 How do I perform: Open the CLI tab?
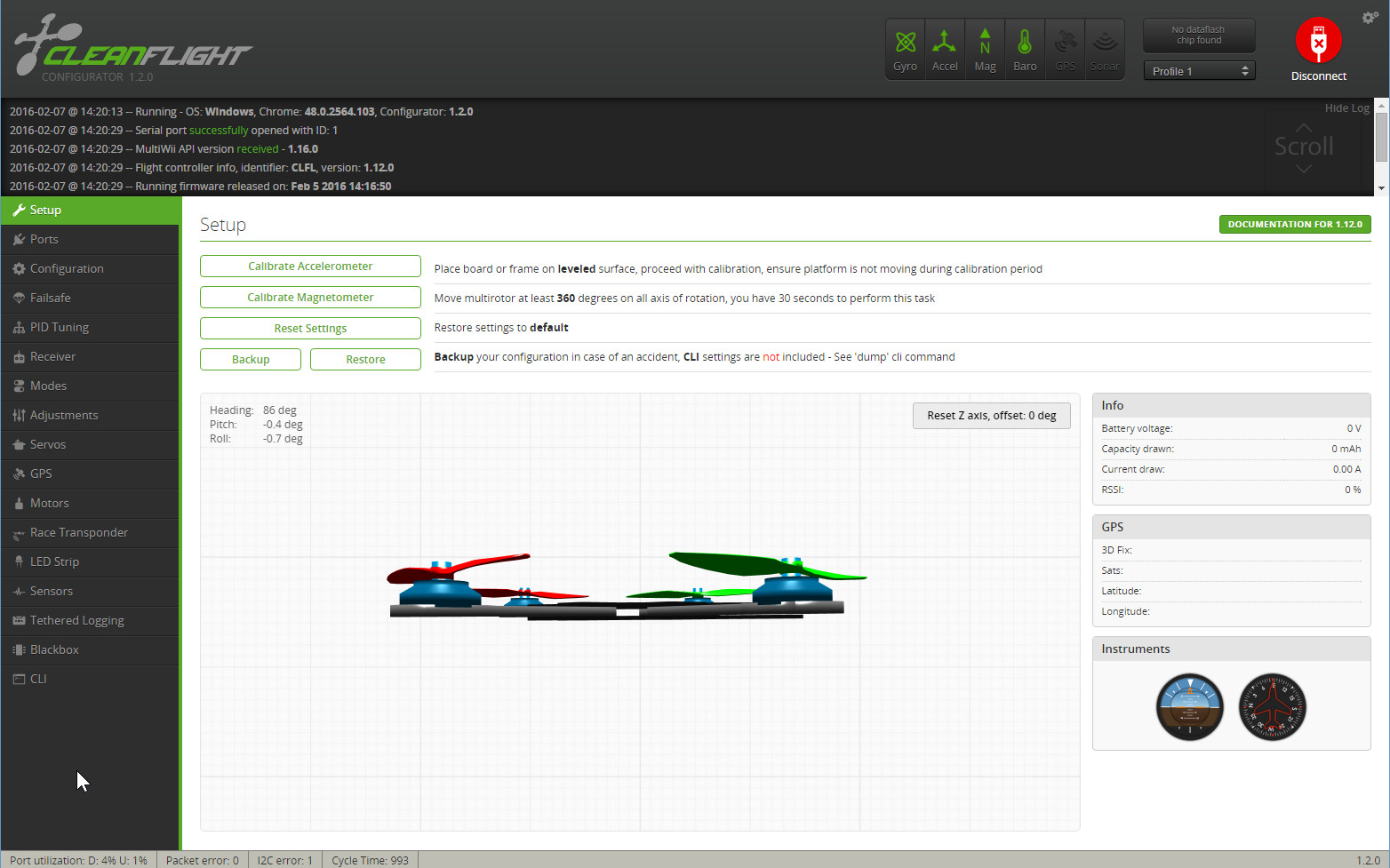[x=90, y=679]
